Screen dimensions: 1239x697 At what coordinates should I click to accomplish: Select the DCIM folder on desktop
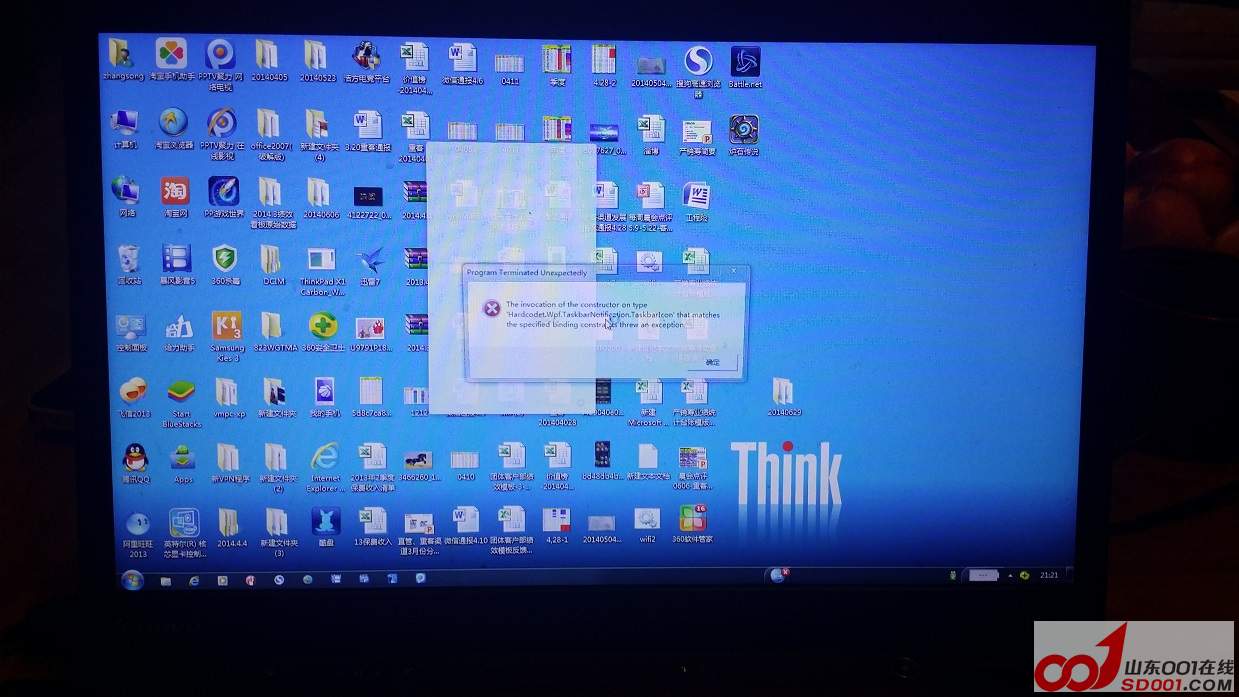pos(273,260)
